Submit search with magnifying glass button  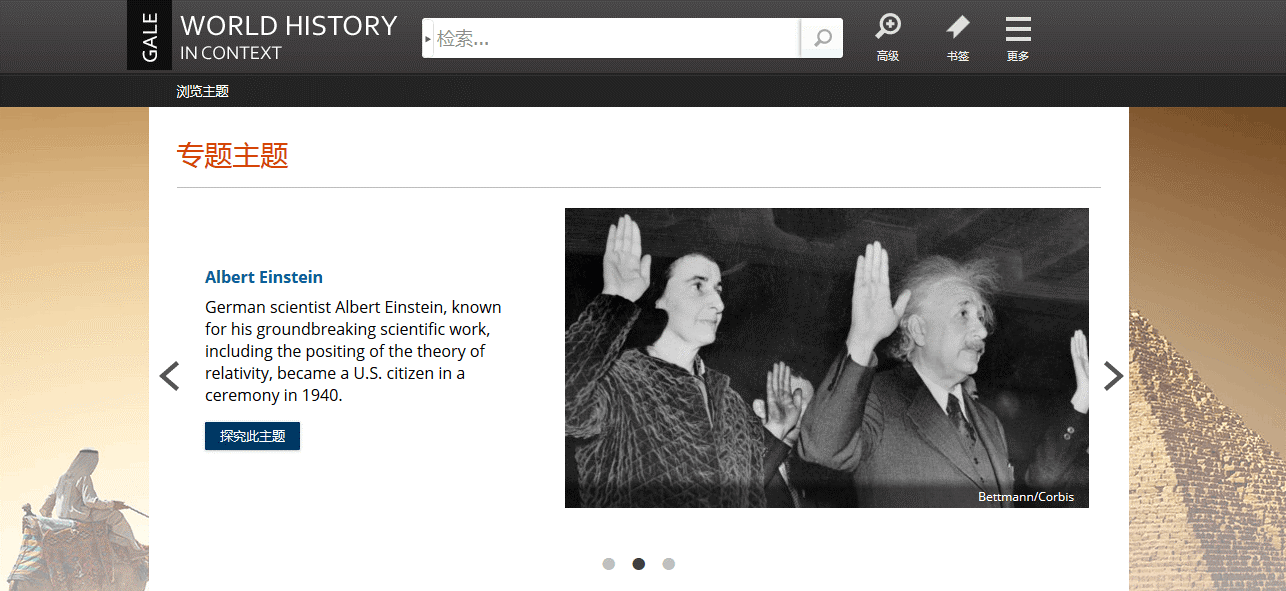[x=822, y=38]
